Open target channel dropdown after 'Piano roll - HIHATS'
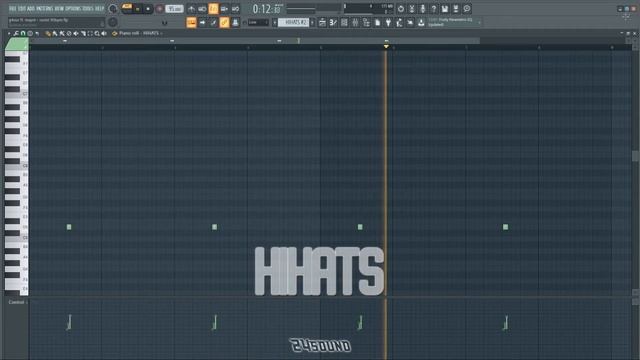This screenshot has height=360, width=640. point(162,33)
